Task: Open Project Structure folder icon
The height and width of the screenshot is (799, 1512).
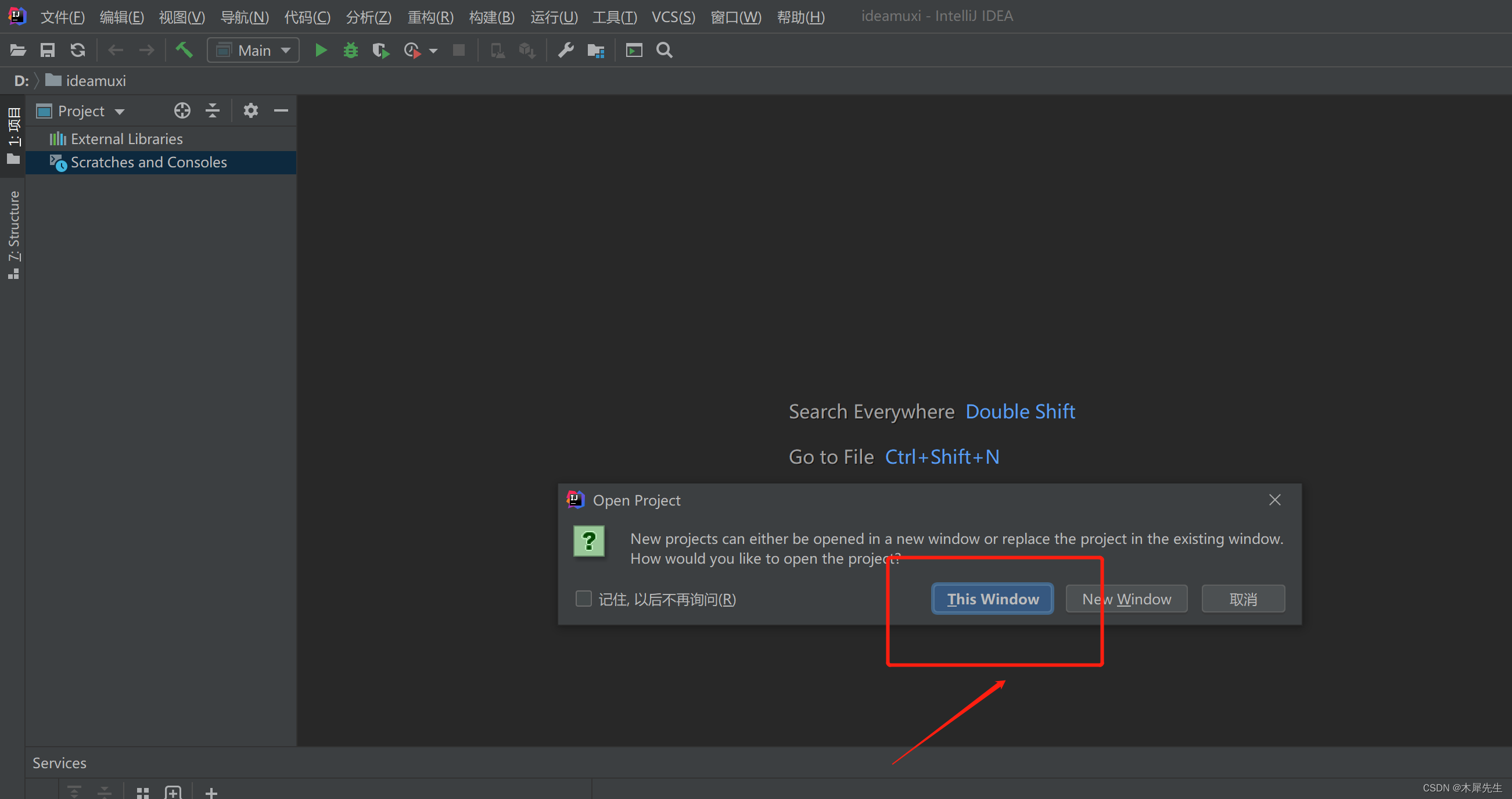Action: [596, 51]
